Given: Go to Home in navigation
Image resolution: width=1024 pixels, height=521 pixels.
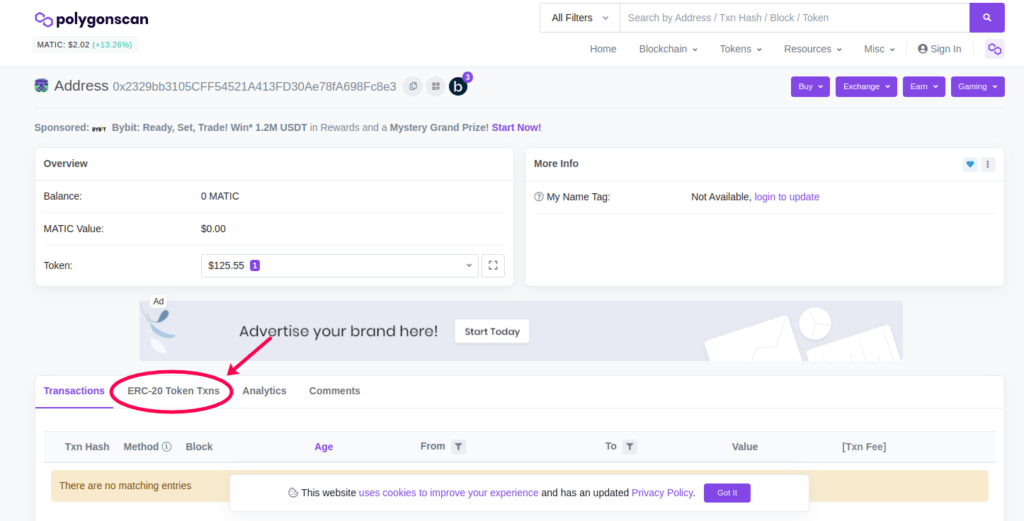Looking at the screenshot, I should [x=603, y=49].
